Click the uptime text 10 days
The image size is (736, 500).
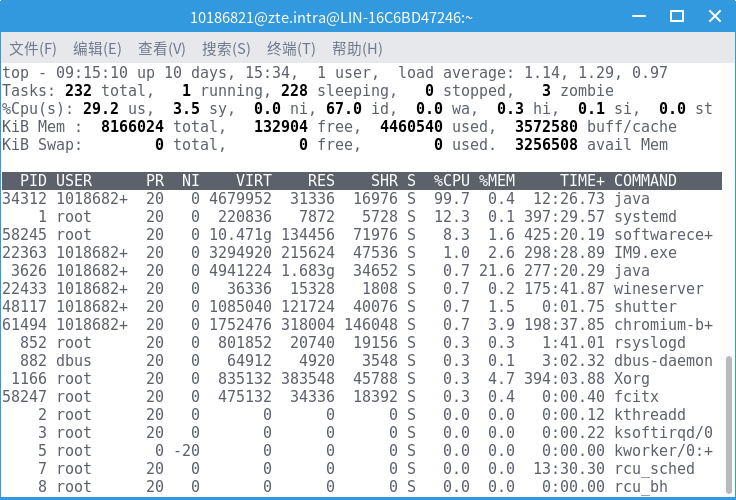pyautogui.click(x=196, y=73)
